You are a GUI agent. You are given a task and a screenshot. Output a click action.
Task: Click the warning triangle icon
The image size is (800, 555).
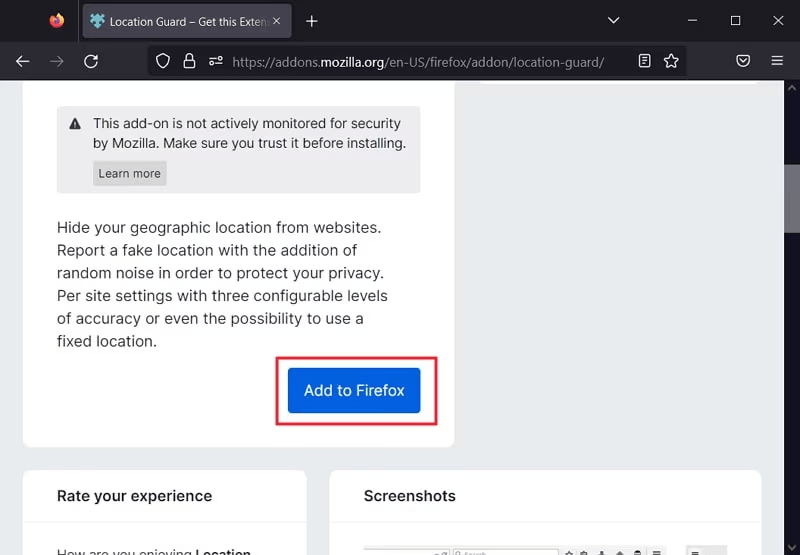[75, 124]
